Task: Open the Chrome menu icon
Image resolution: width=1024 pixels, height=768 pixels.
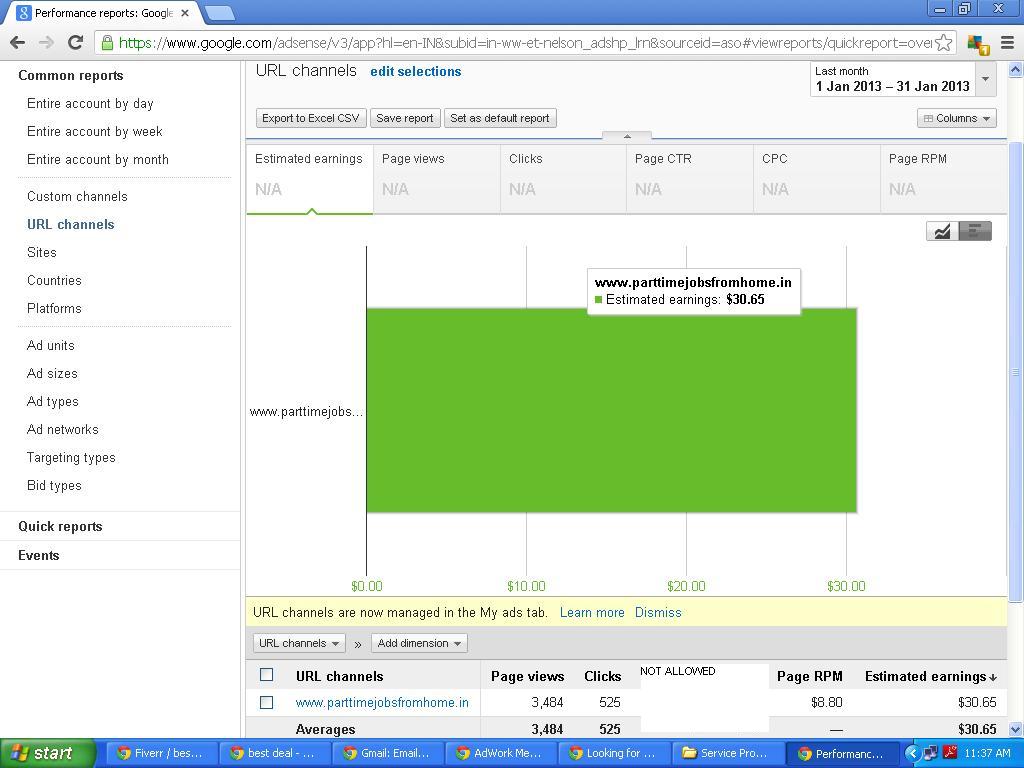Action: pos(1008,43)
